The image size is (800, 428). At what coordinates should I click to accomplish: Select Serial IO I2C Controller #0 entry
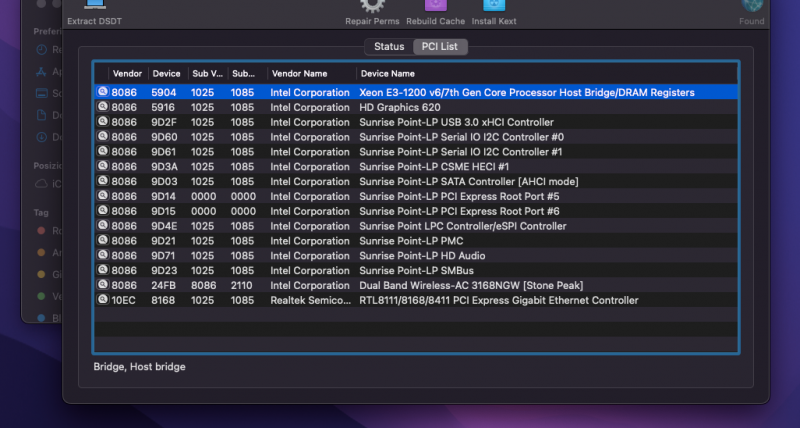point(461,137)
